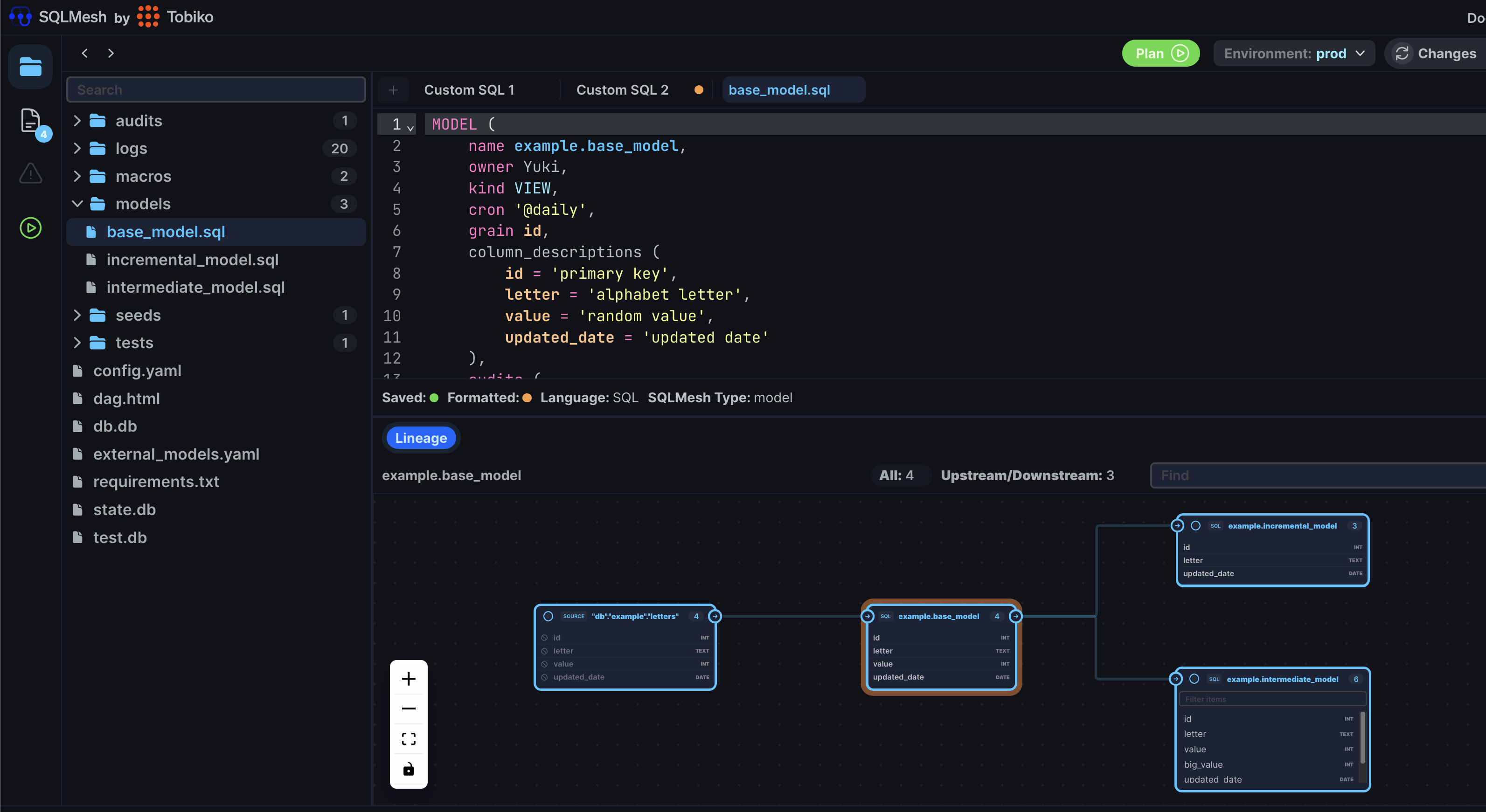1486x812 pixels.
Task: Toggle the lock icon in lineage controls
Action: click(409, 769)
